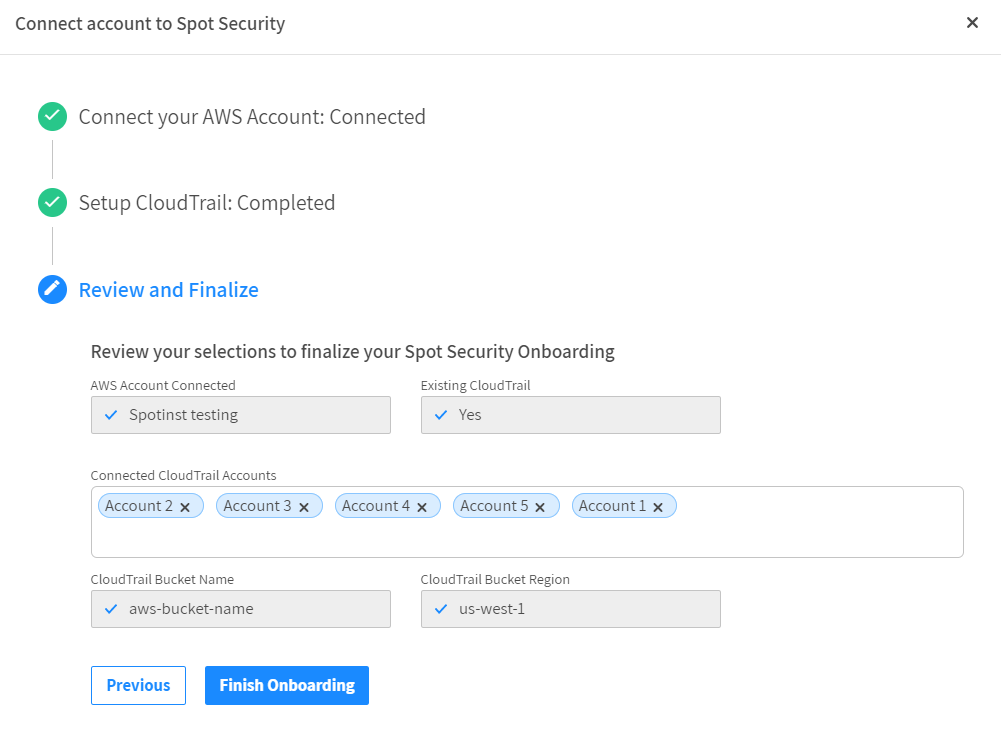
Task: Remove Account 1 tag with its x
Action: pyautogui.click(x=658, y=507)
